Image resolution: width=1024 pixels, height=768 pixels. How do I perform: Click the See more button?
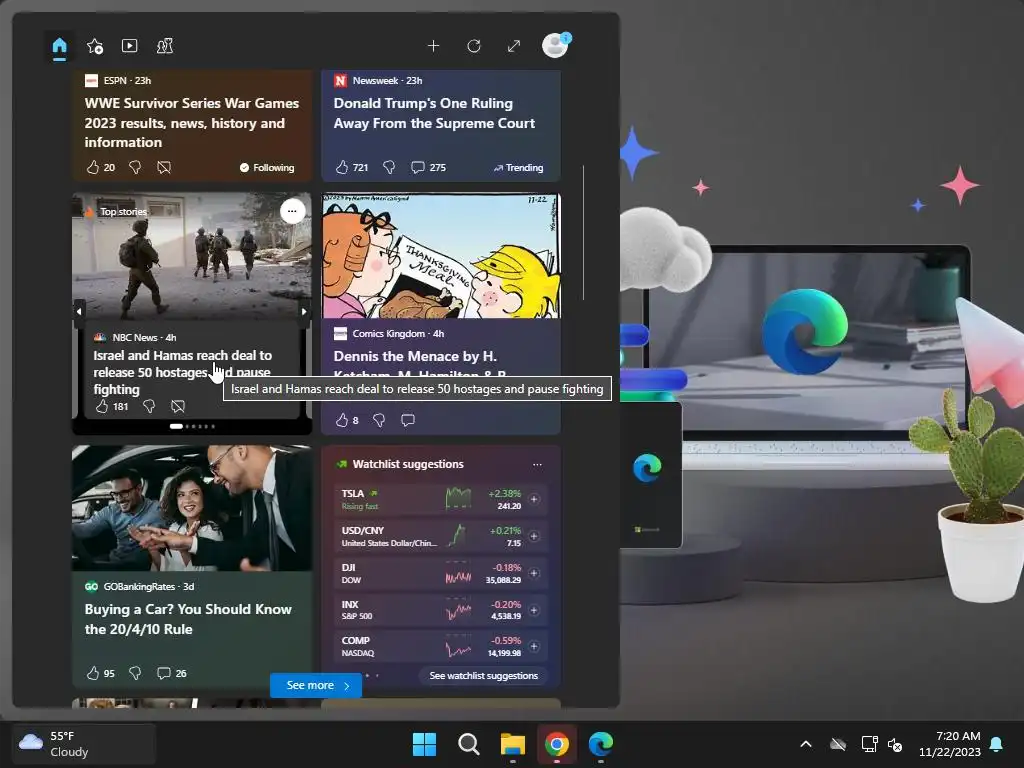click(x=316, y=685)
